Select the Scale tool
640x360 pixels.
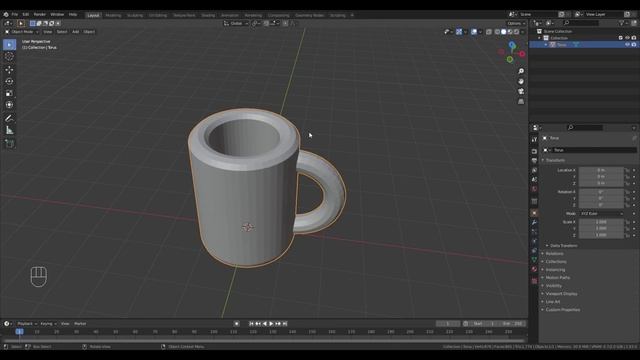tap(9, 93)
